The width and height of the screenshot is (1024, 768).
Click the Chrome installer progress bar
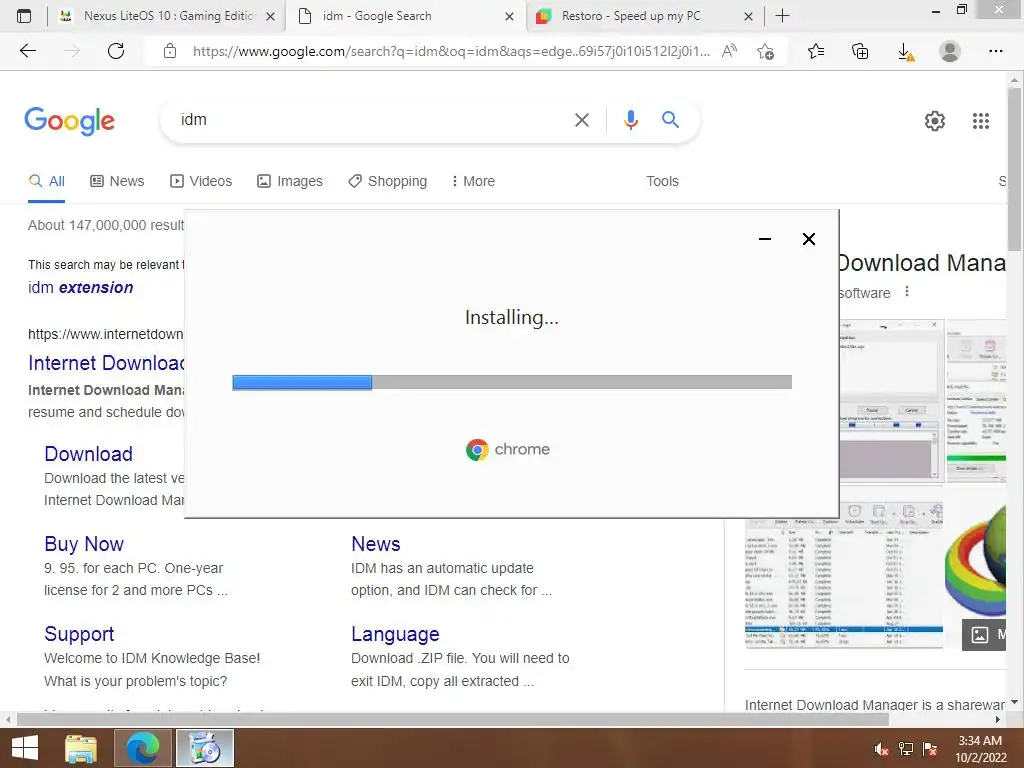point(512,382)
